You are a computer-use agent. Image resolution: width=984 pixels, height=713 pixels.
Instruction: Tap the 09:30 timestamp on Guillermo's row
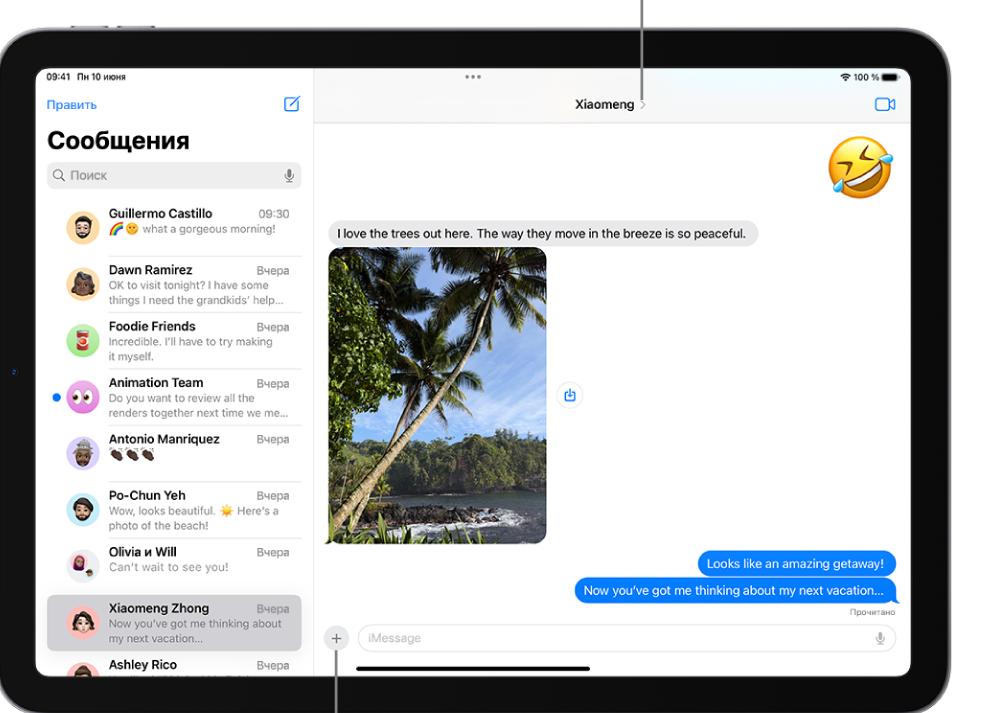pyautogui.click(x=274, y=214)
